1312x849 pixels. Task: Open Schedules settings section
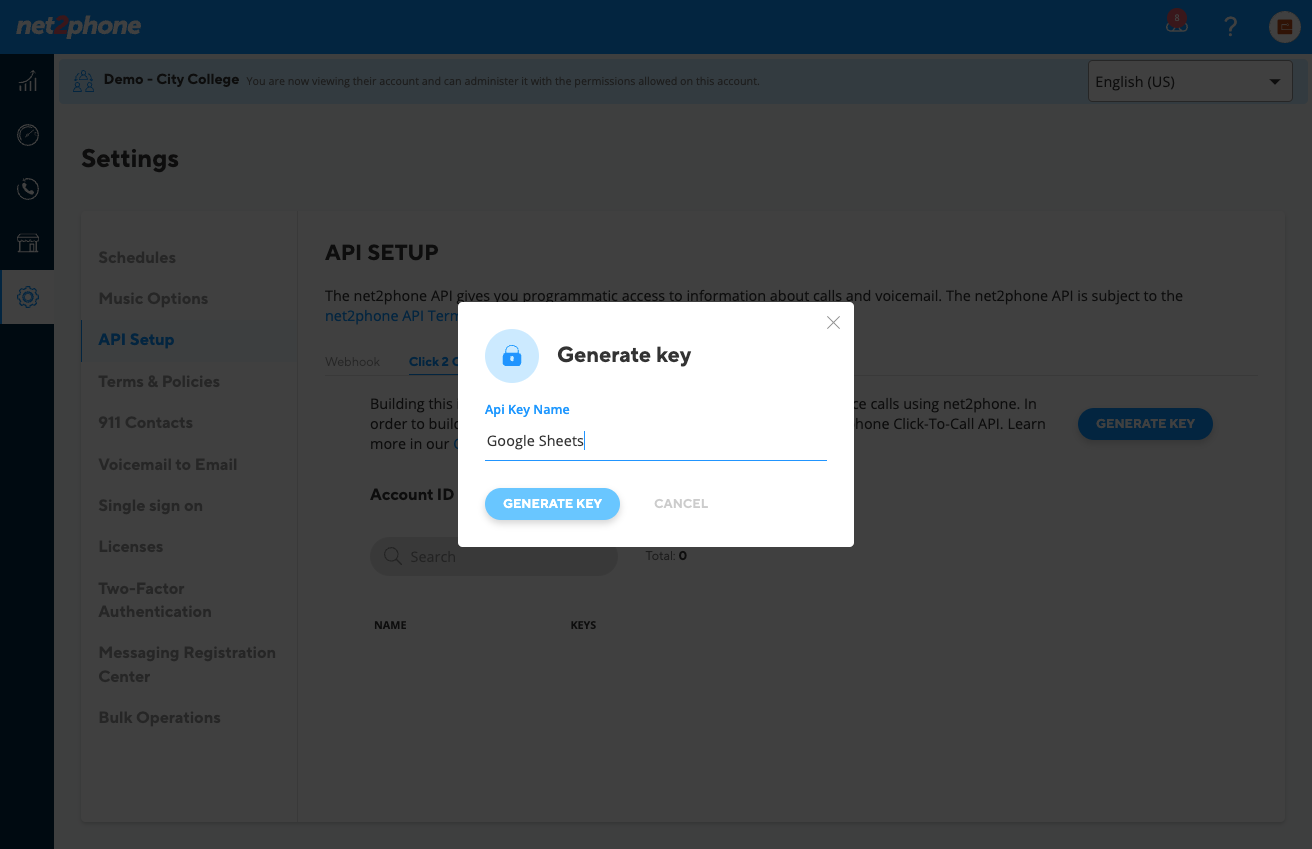click(137, 257)
